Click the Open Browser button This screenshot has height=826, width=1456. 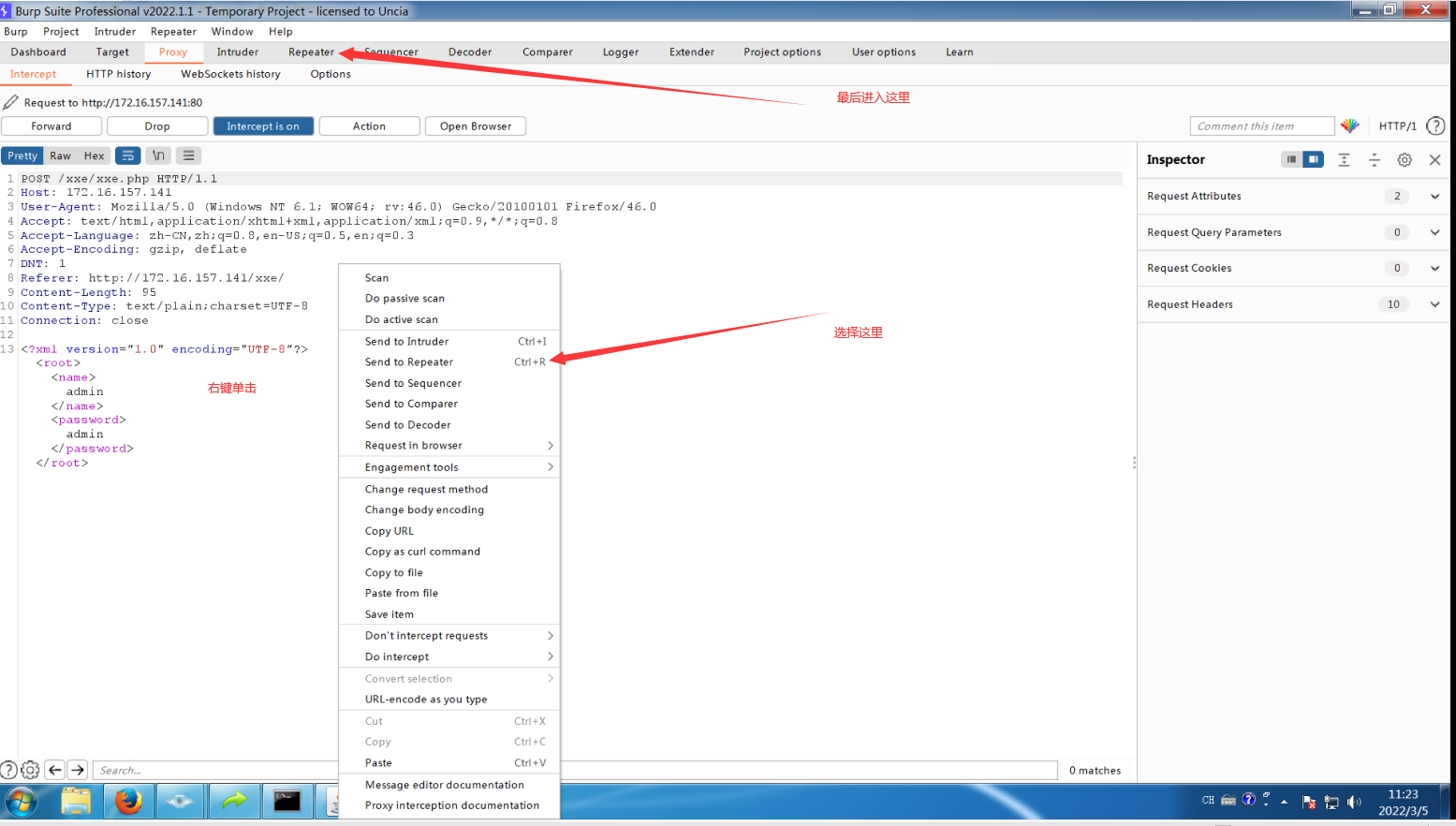475,125
